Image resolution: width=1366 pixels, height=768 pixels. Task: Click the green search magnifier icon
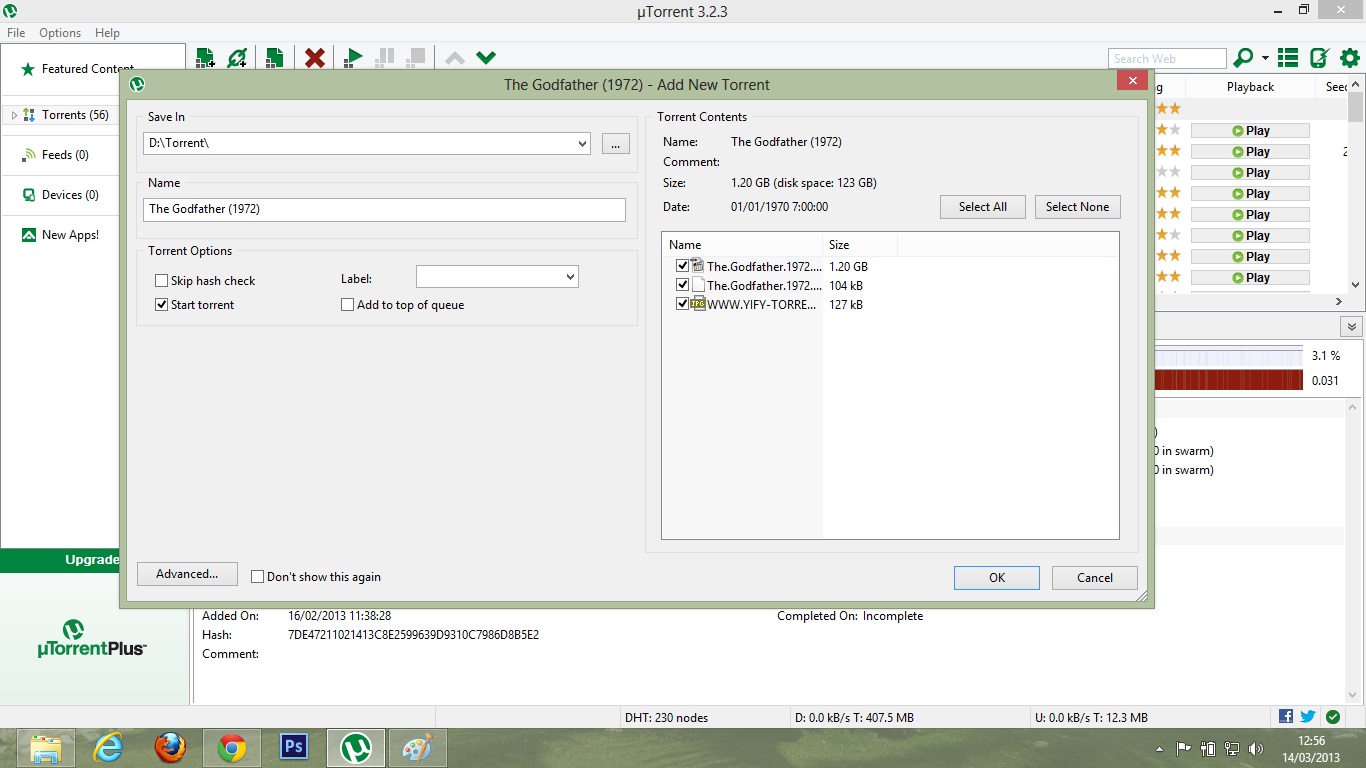(x=1244, y=58)
